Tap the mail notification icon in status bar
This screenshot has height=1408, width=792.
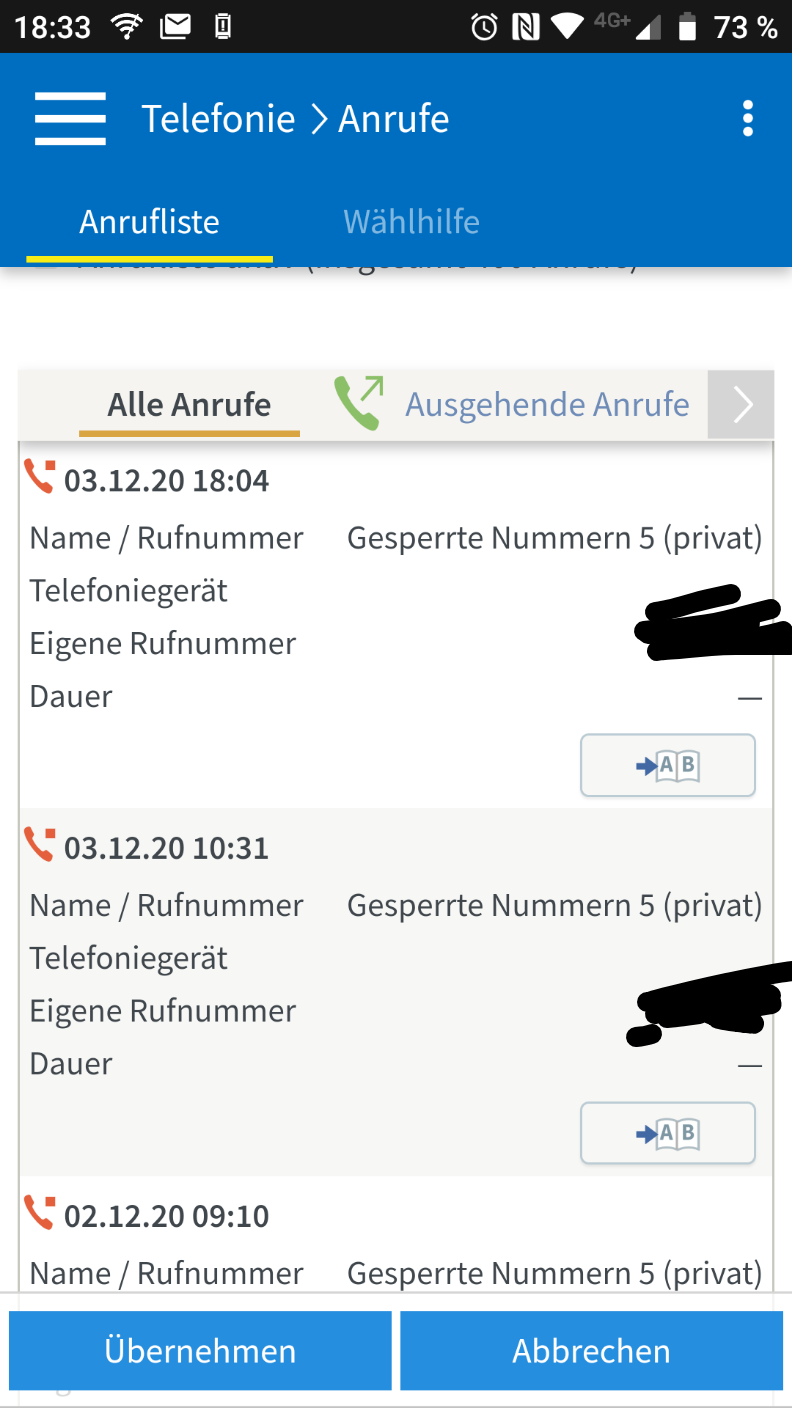tap(176, 27)
